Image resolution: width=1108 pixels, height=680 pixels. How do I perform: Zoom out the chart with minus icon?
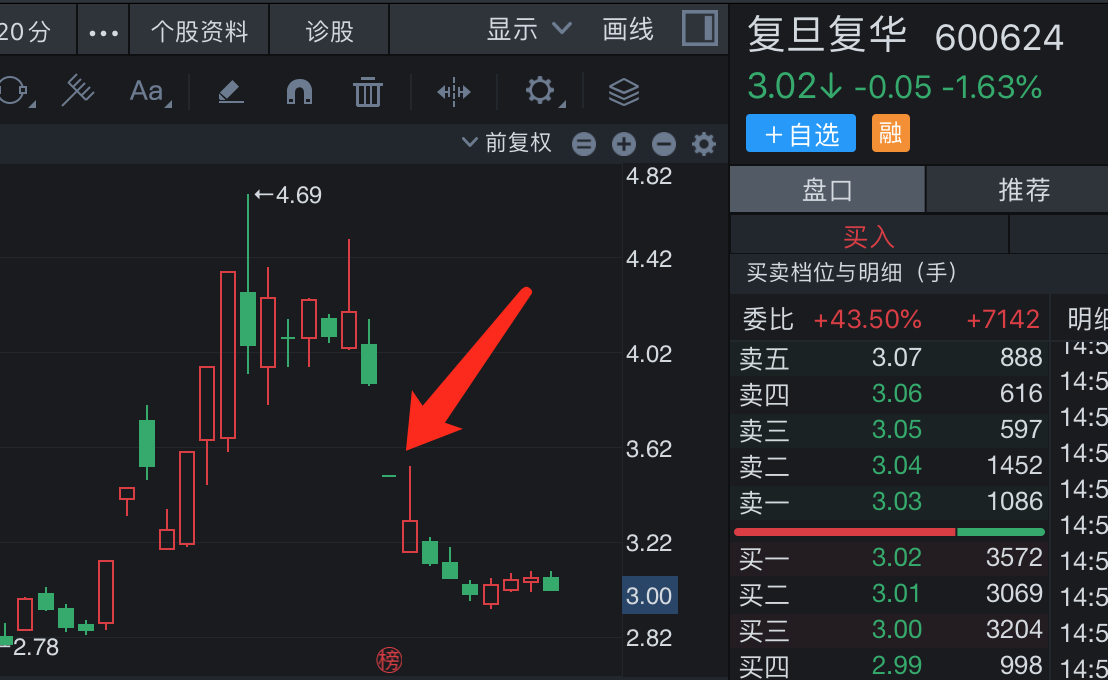(x=664, y=144)
